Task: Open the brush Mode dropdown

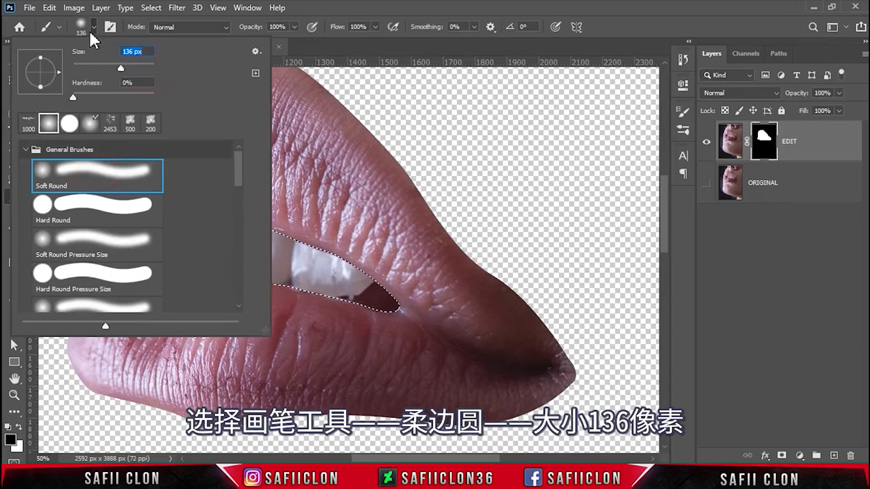Action: (x=190, y=27)
